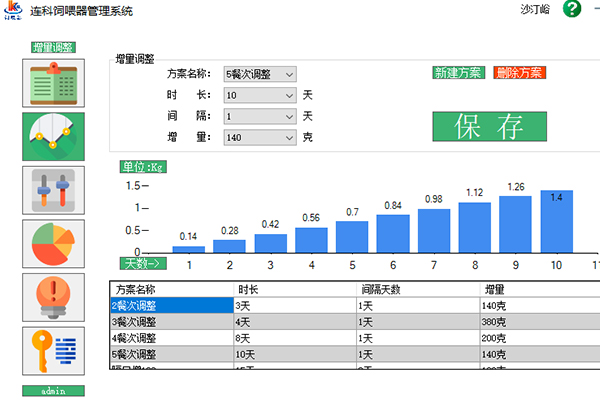This screenshot has height=400, width=600.
Task: Click the 新建方案 button
Action: (458, 73)
